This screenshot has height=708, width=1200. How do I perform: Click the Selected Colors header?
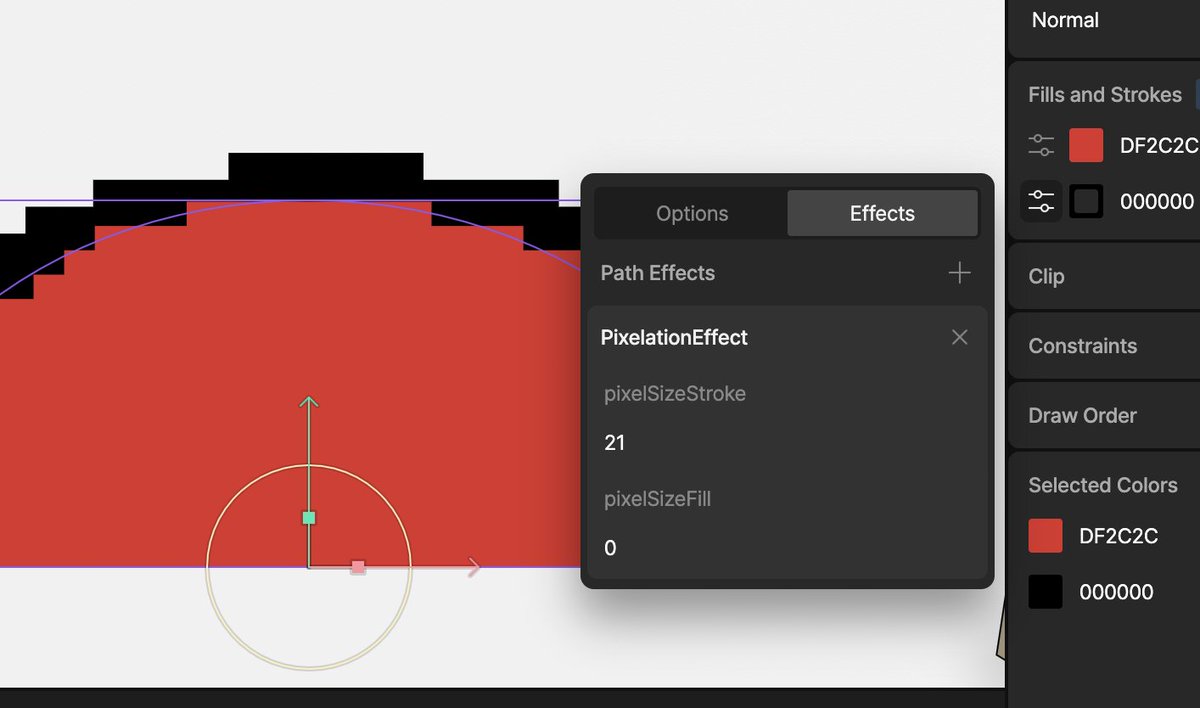1103,485
